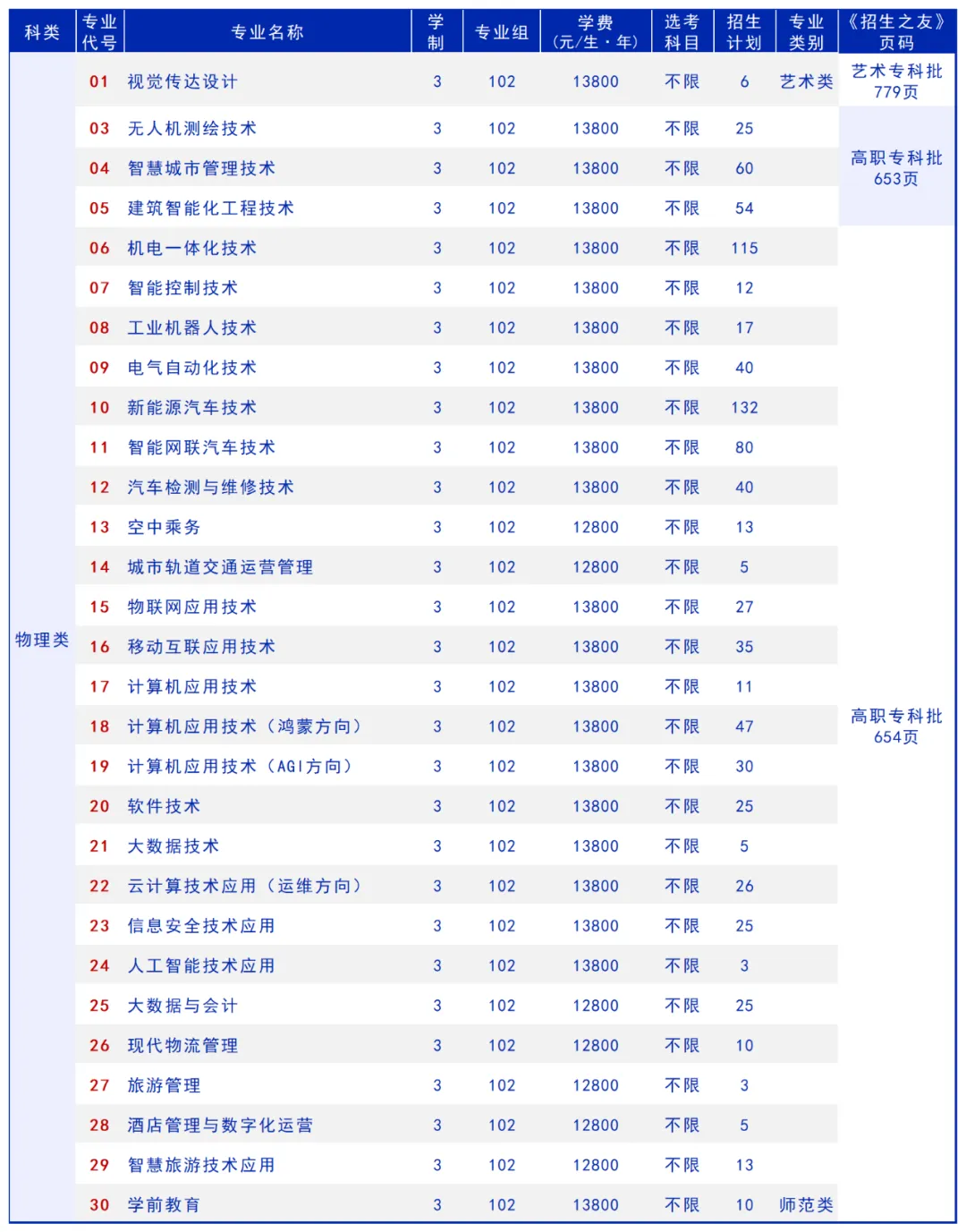The width and height of the screenshot is (966, 1232).
Task: Select major 机电一体化技术
Action: pyautogui.click(x=192, y=248)
